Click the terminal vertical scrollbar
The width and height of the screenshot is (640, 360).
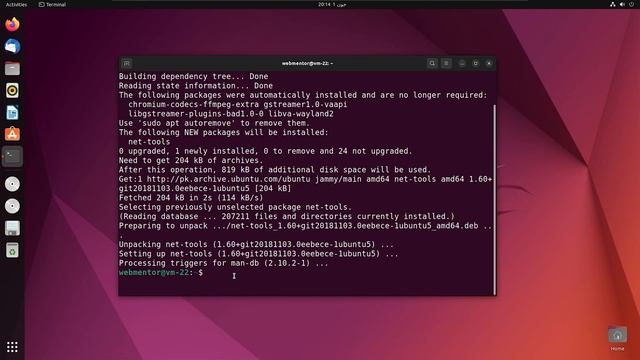point(495,199)
